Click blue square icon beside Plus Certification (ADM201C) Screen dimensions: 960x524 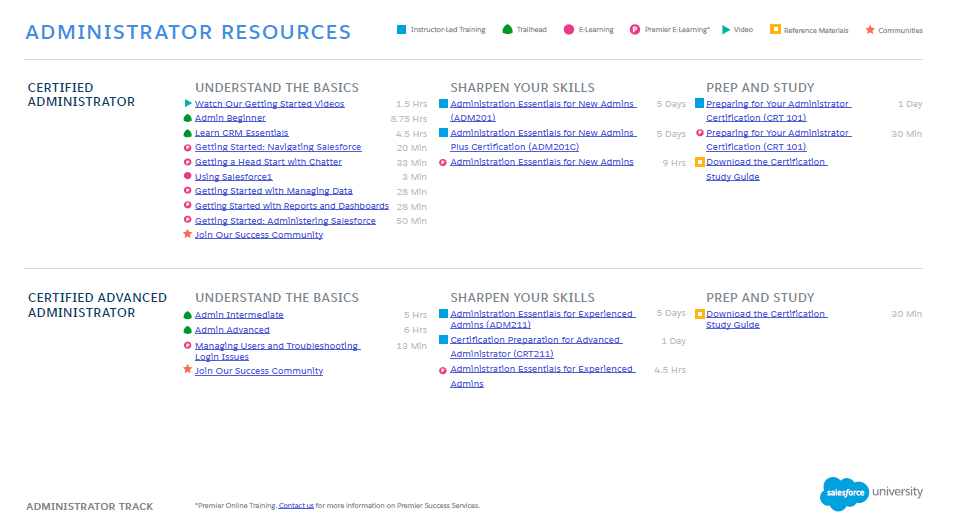(x=443, y=132)
